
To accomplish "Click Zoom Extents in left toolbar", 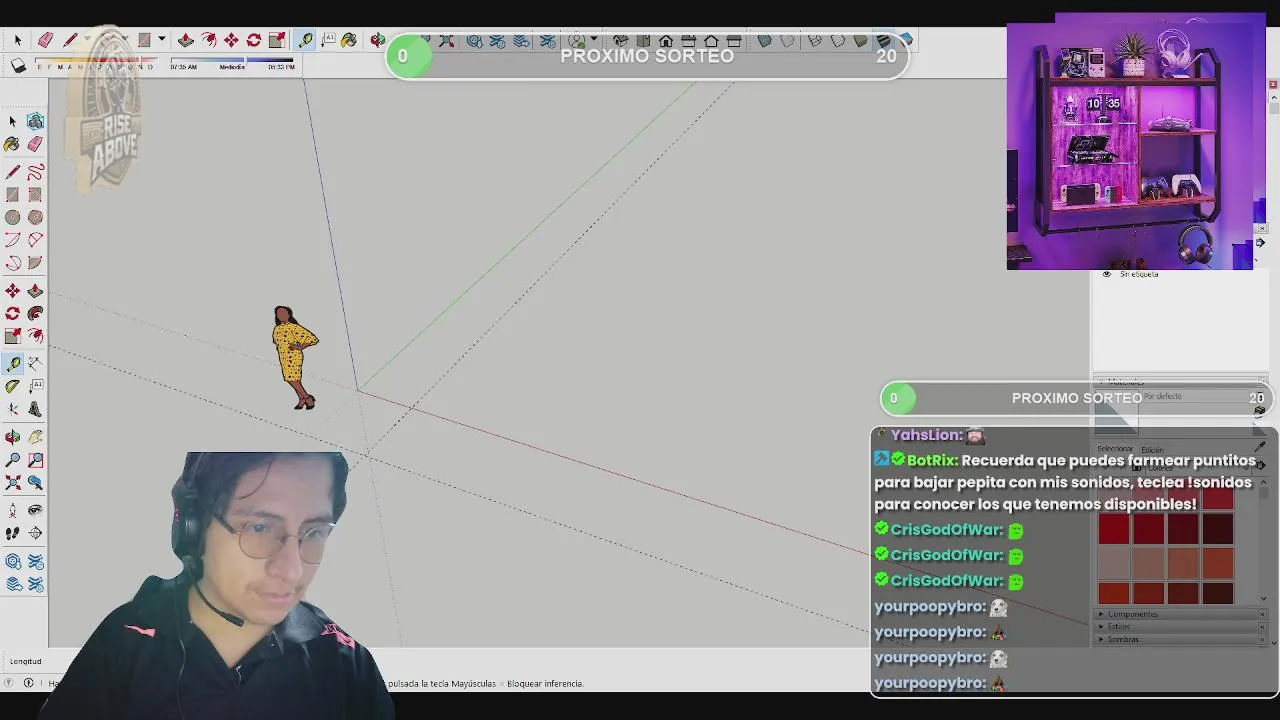I will point(13,483).
